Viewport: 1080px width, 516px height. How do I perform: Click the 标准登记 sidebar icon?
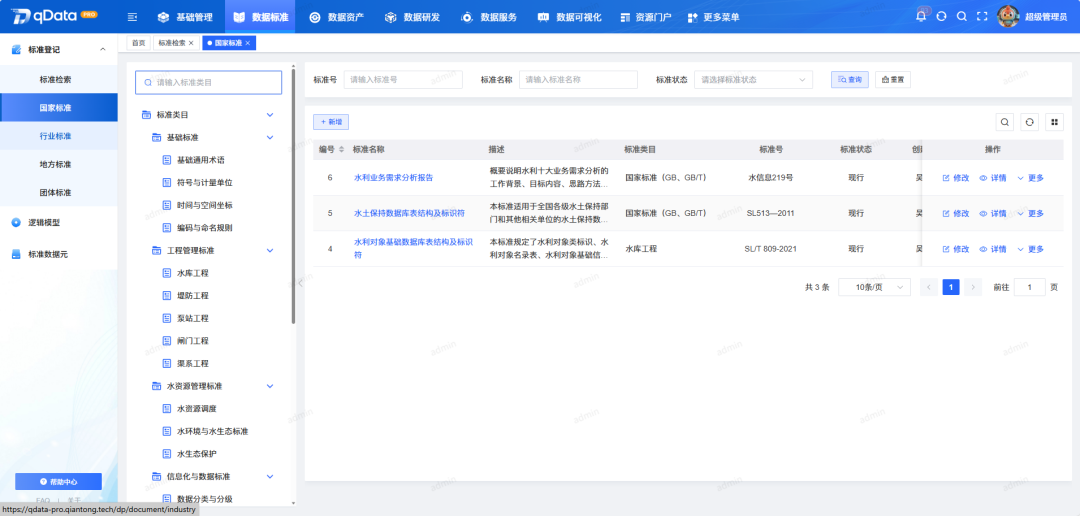point(16,50)
